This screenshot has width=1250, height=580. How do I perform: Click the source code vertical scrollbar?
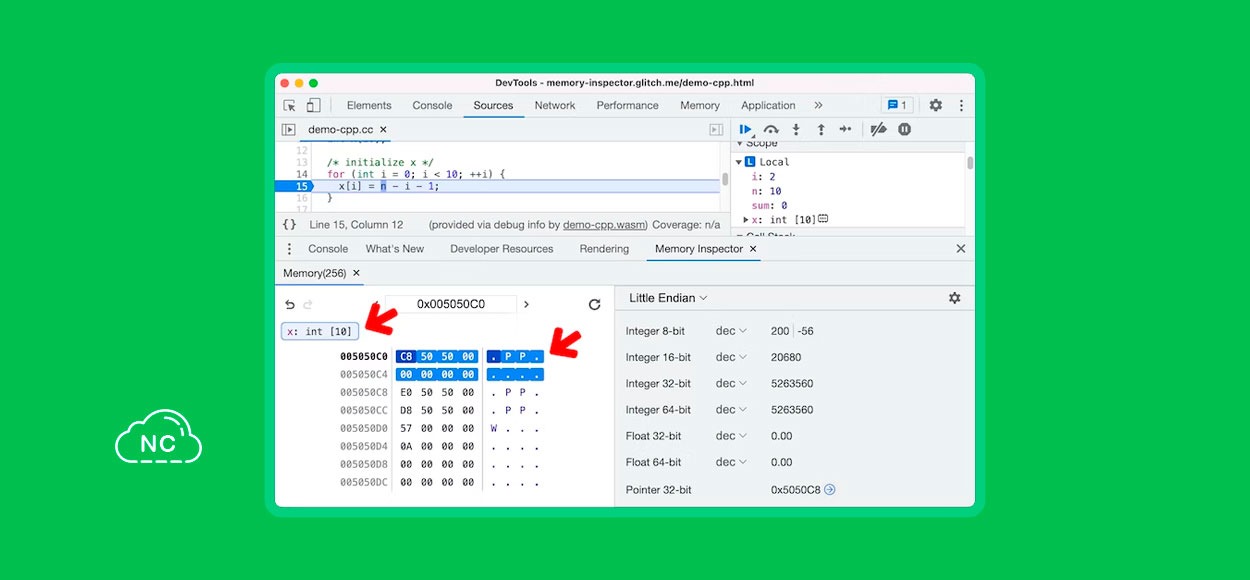click(725, 180)
